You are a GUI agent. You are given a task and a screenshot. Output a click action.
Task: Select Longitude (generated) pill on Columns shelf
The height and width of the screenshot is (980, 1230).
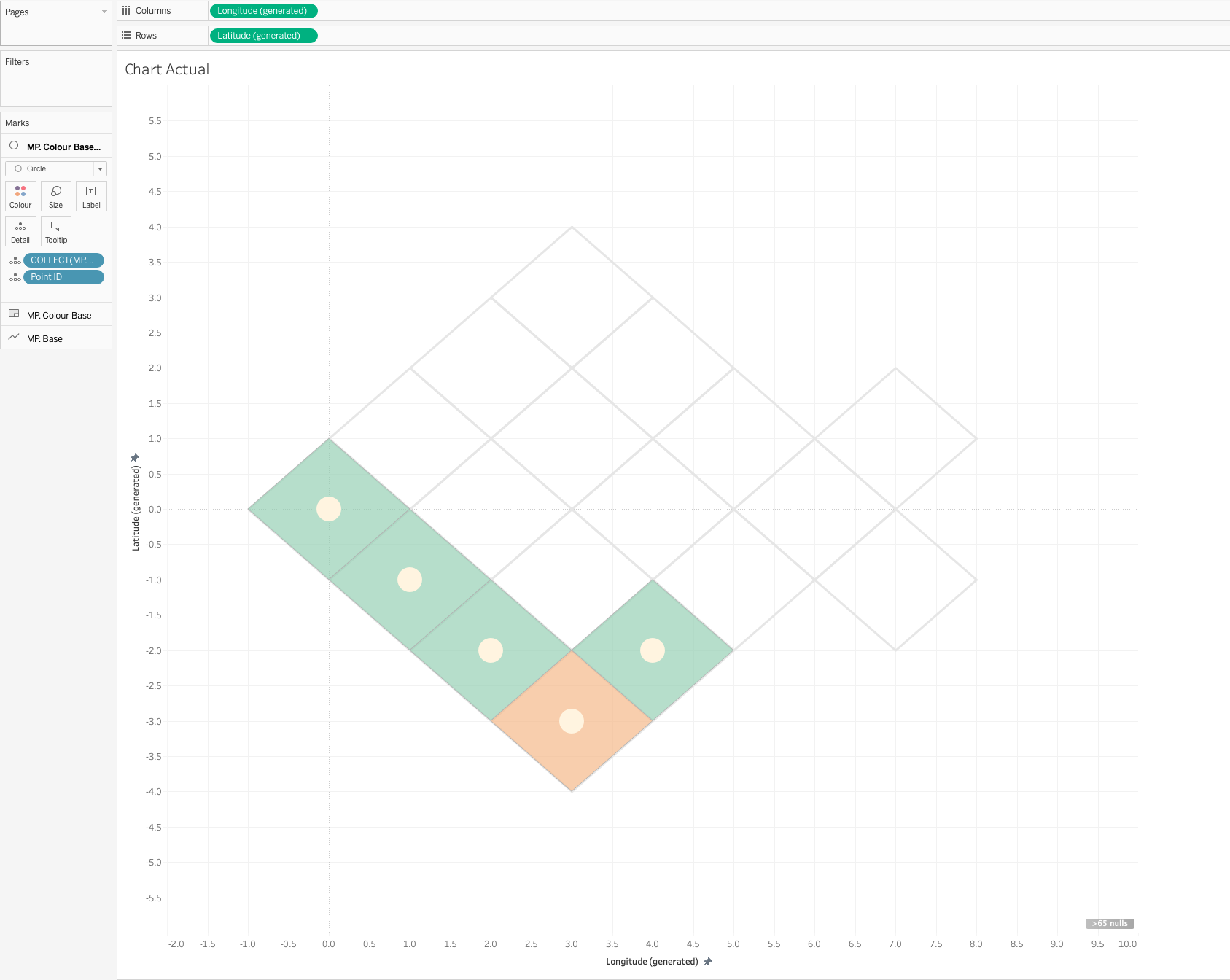click(263, 11)
